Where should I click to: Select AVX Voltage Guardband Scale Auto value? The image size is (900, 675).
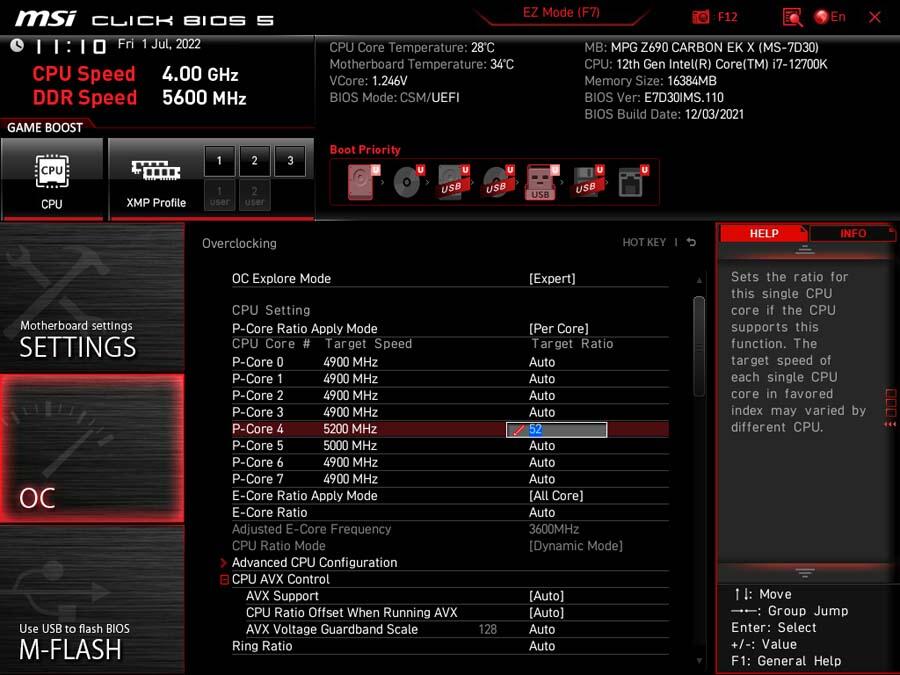542,629
